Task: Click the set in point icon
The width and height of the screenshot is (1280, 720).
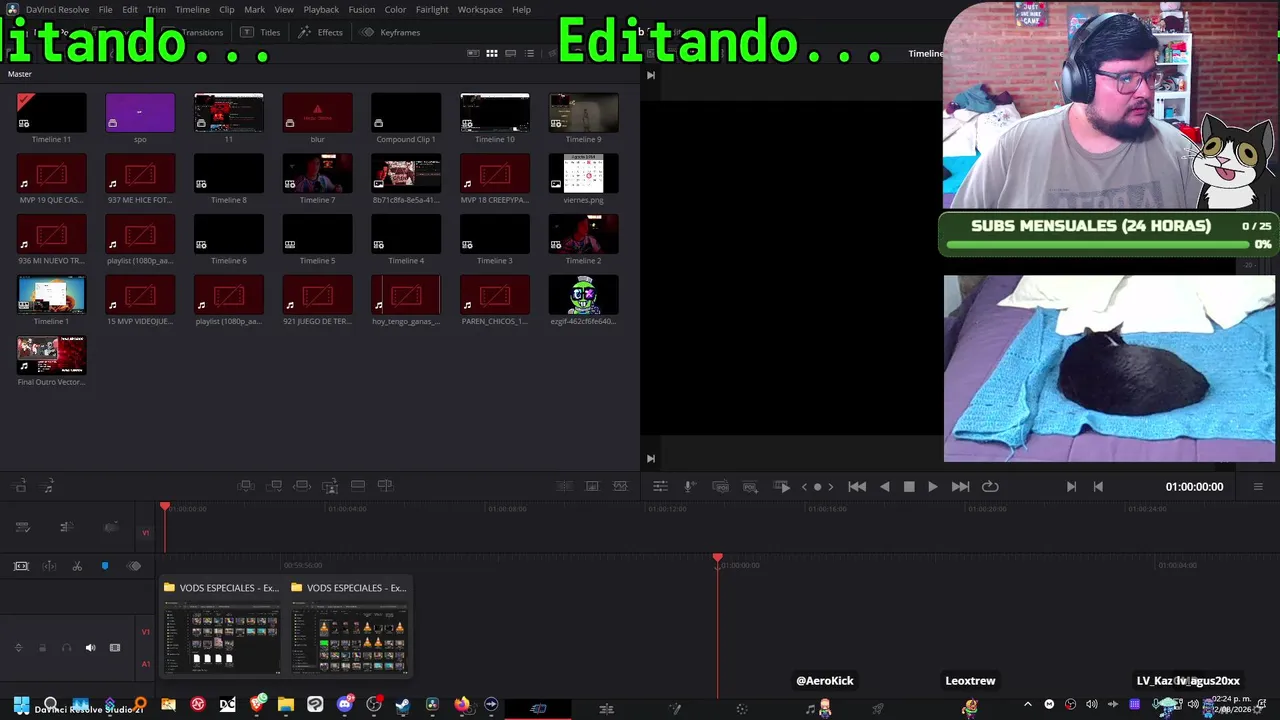Action: tap(1071, 487)
